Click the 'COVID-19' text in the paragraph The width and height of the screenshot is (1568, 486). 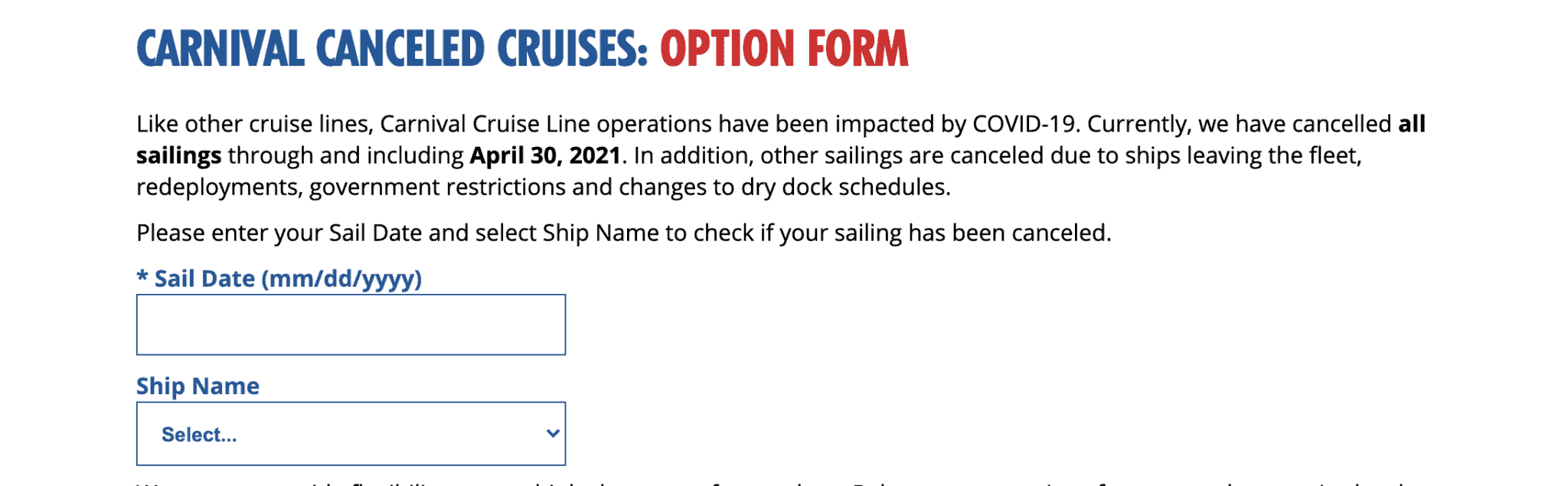(1025, 124)
